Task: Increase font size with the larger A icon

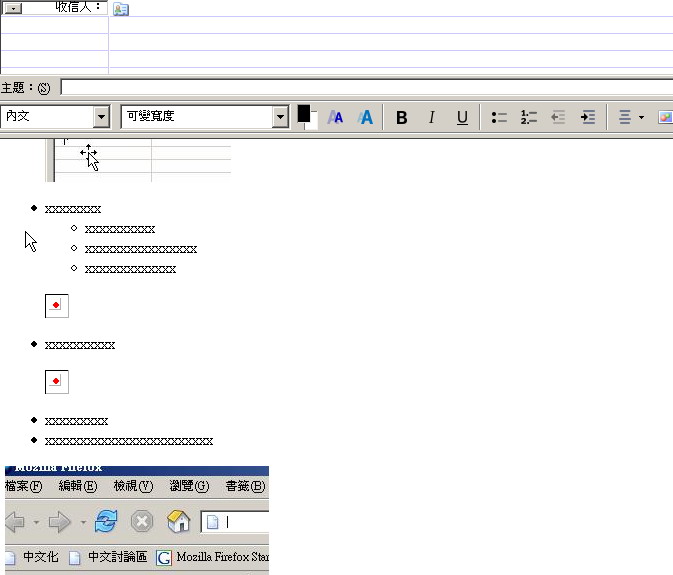Action: 365,117
